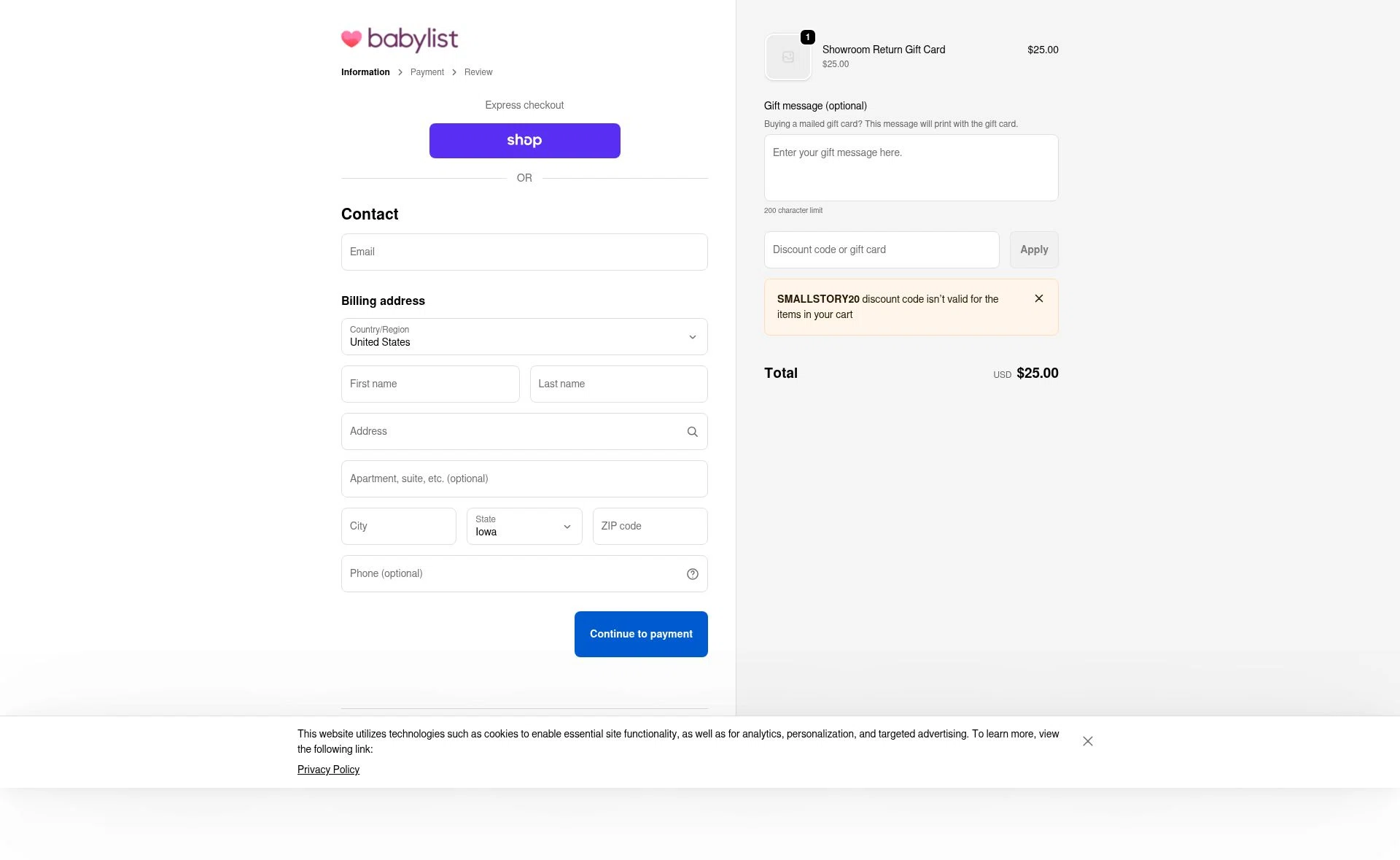1400x860 pixels.
Task: Click the phone help question mark icon
Action: click(x=692, y=574)
